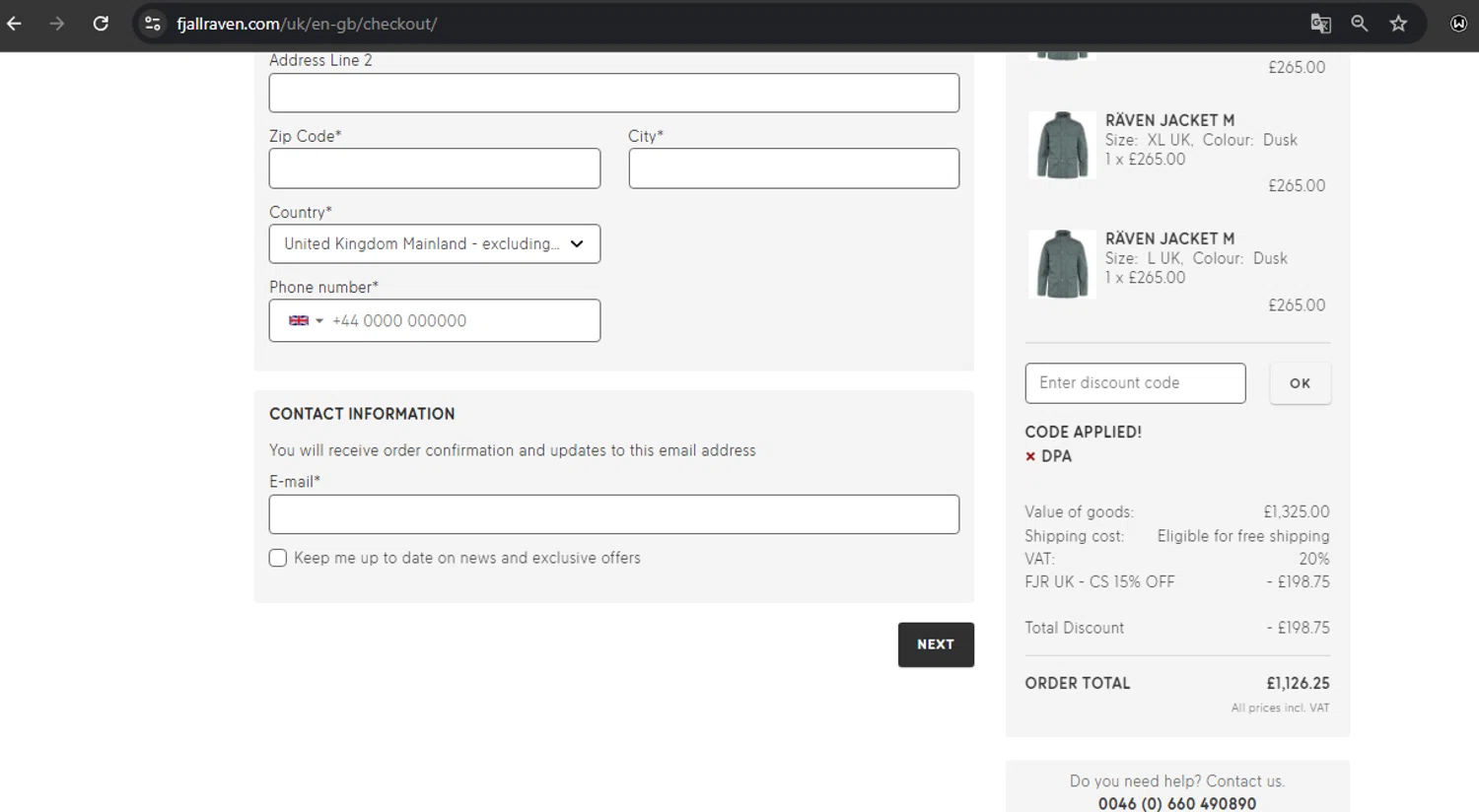
Task: Click into the City field
Action: [x=794, y=169]
